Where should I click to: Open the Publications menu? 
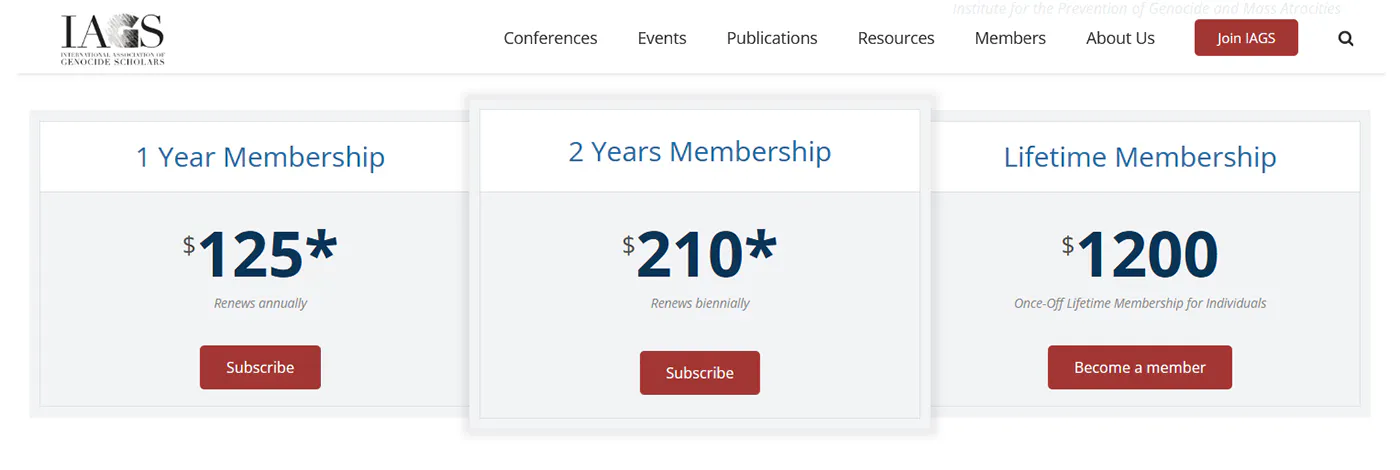pos(772,38)
